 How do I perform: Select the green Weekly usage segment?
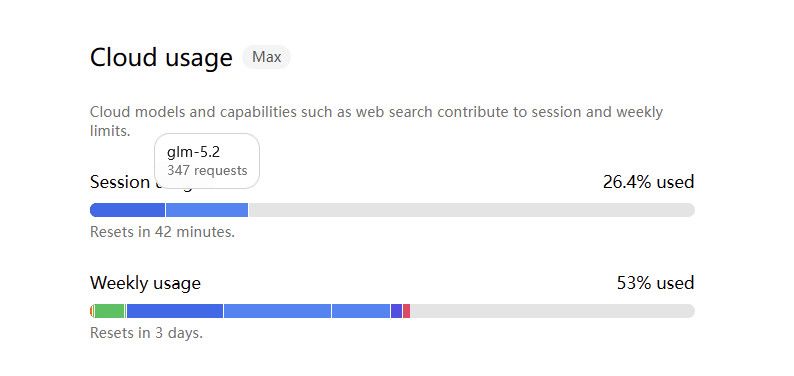pyautogui.click(x=109, y=311)
